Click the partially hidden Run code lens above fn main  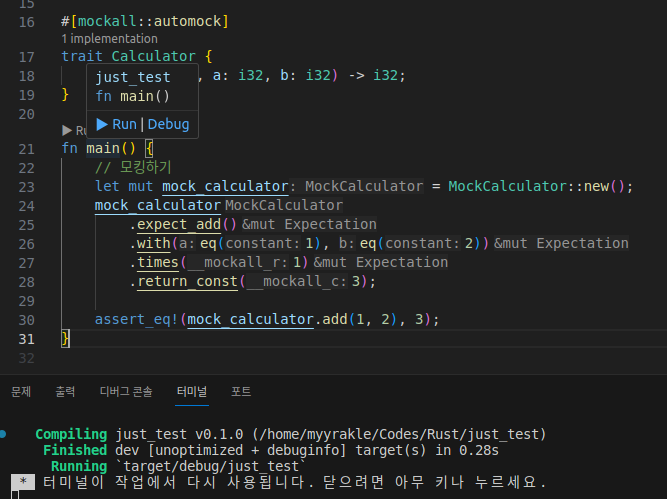(72, 130)
